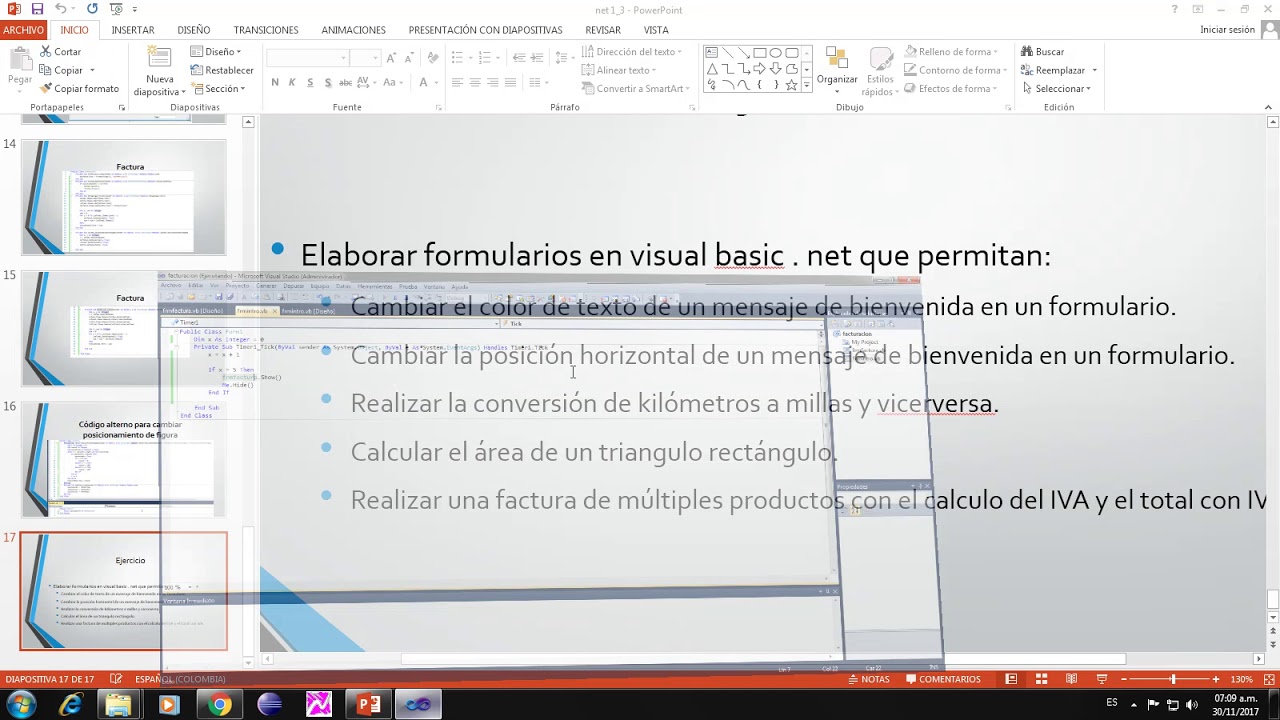This screenshot has height=720, width=1280.
Task: Select slide 14 Factura thumbnail
Action: (124, 197)
